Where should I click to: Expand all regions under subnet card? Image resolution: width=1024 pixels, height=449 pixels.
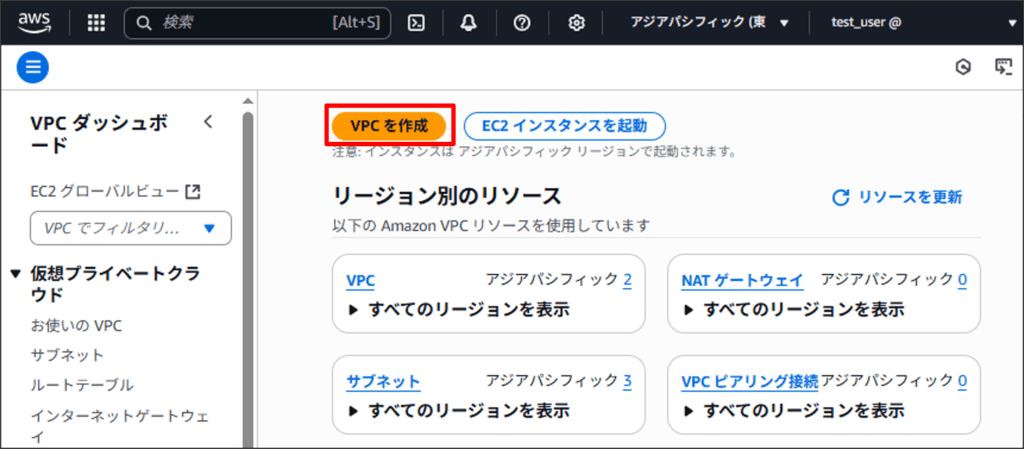coord(458,410)
